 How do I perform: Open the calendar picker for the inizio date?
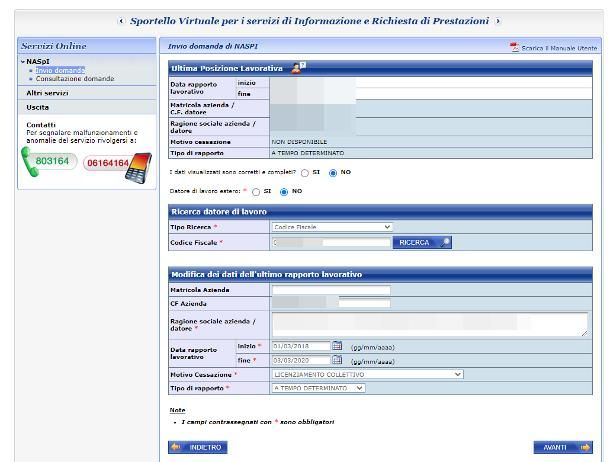pyautogui.click(x=337, y=345)
